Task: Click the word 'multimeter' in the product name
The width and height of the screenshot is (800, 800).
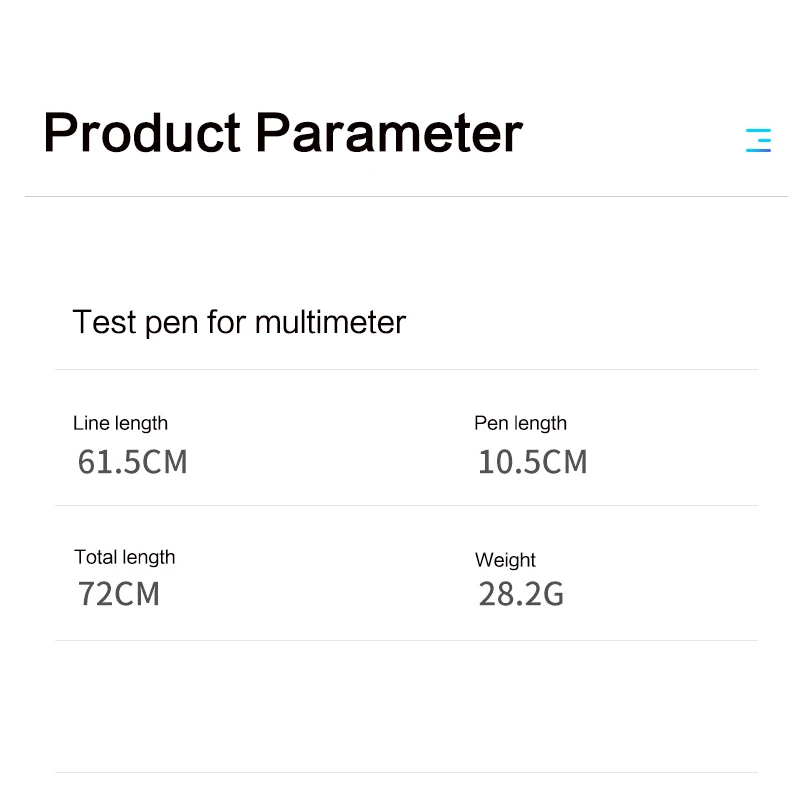Action: (x=330, y=323)
